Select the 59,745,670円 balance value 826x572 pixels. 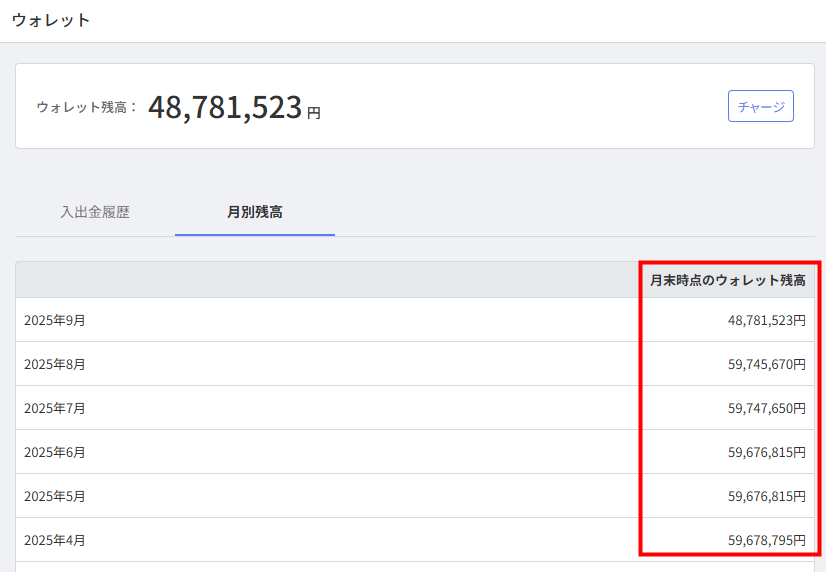pos(766,365)
